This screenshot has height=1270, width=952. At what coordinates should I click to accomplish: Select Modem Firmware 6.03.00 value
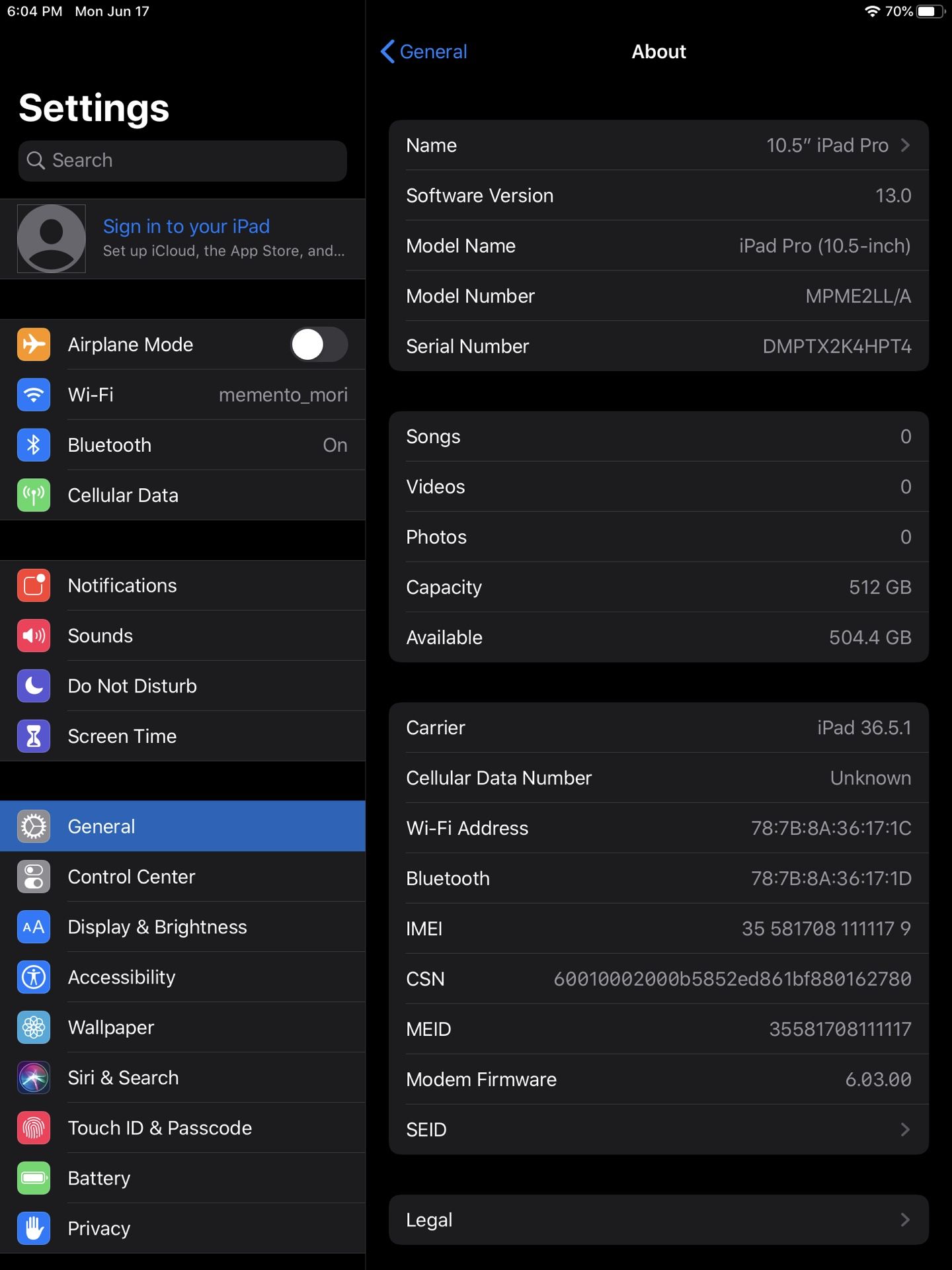point(878,1079)
